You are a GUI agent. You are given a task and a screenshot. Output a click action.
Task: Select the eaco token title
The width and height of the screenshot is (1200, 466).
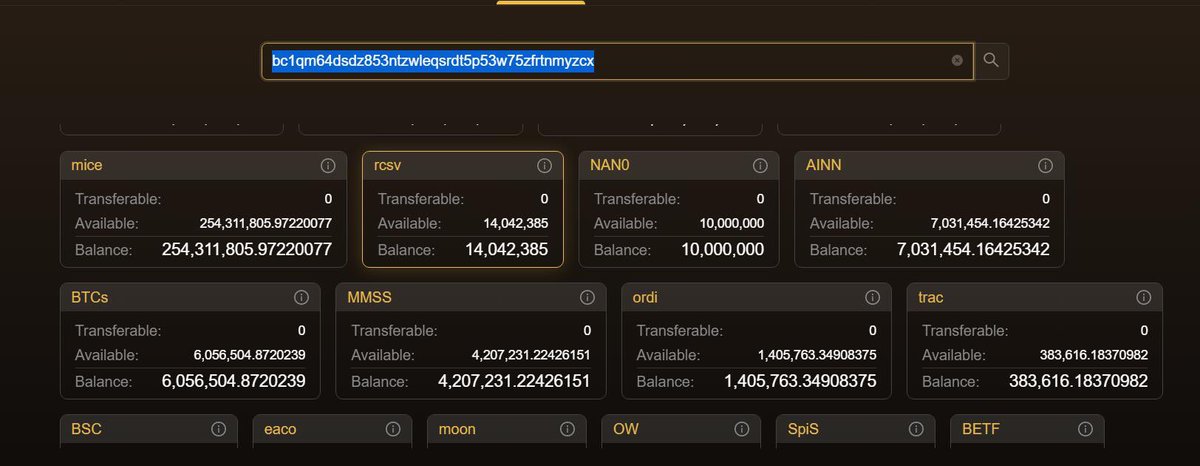pyautogui.click(x=280, y=429)
